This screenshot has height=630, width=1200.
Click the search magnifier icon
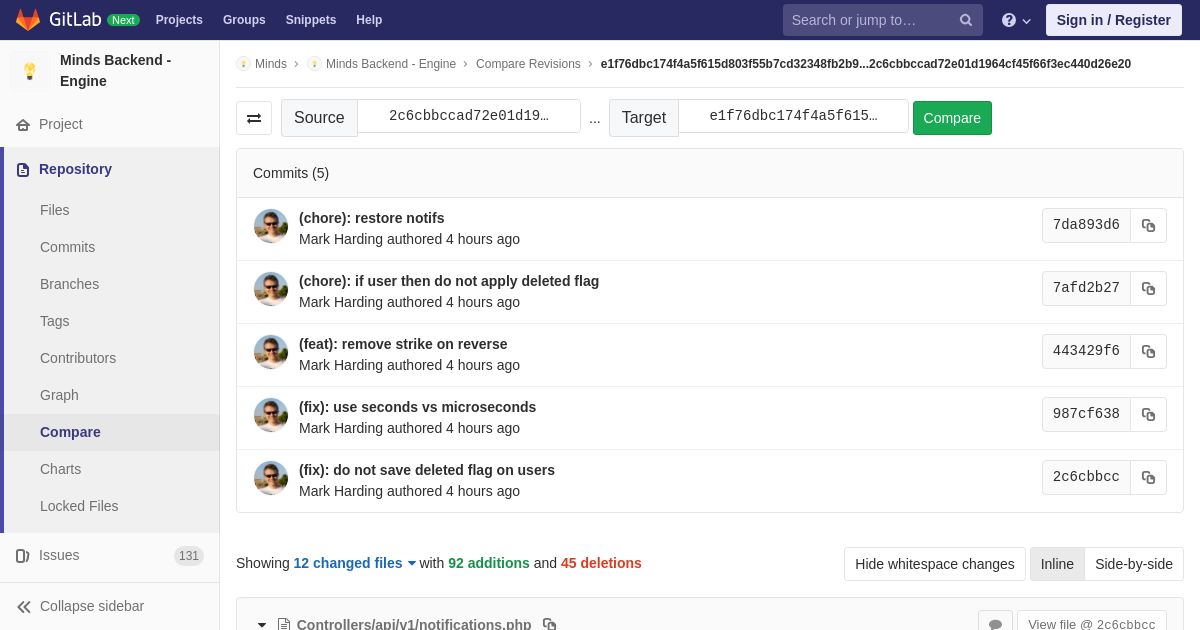(x=965, y=20)
